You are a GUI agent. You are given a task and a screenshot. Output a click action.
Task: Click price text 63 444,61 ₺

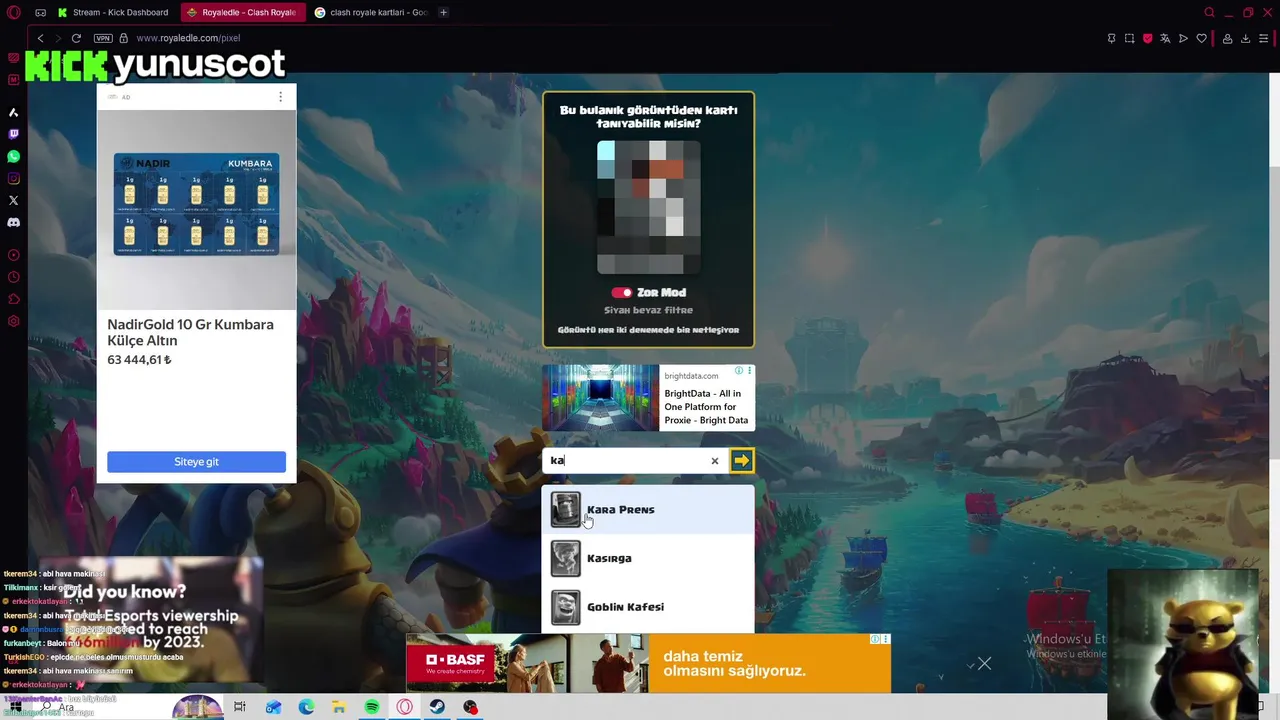click(x=139, y=360)
